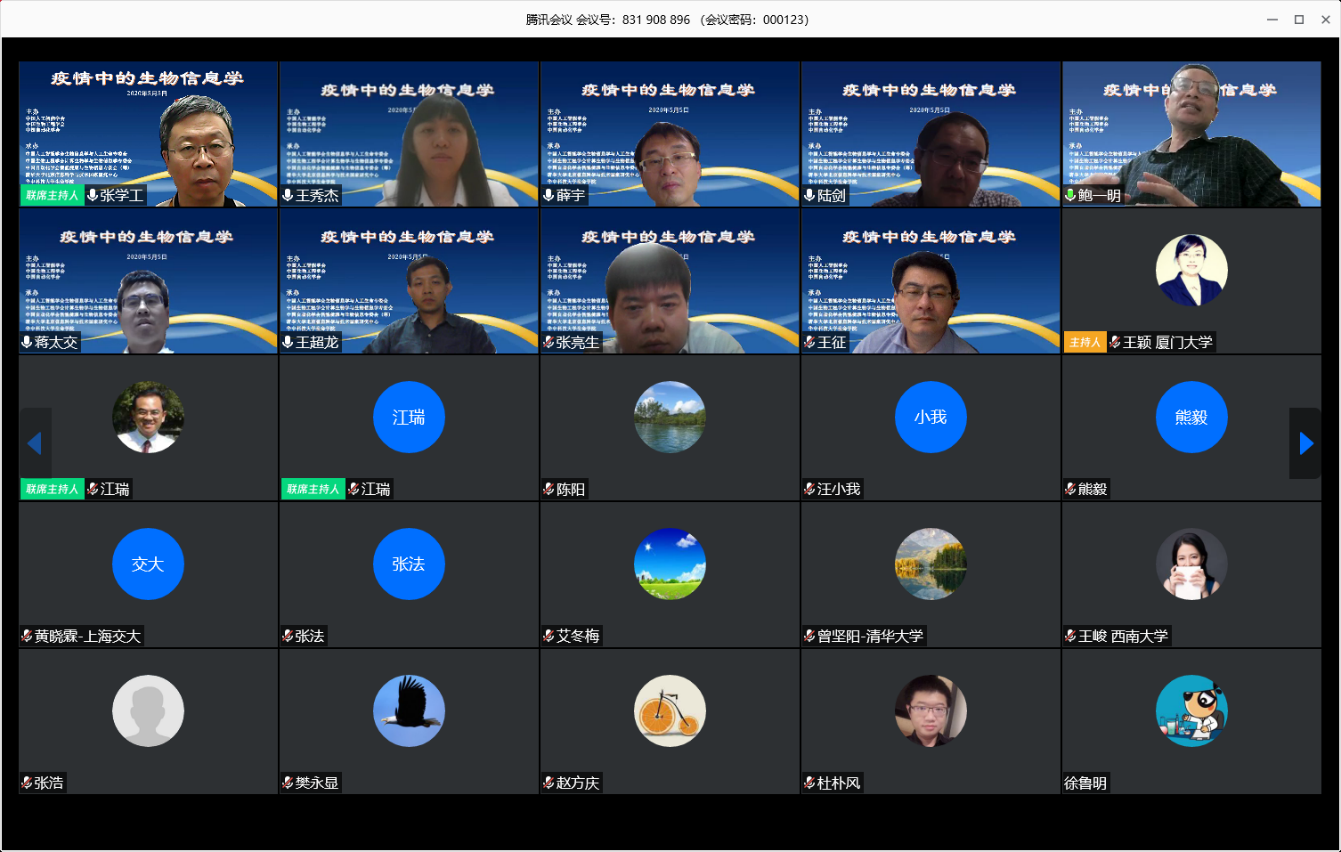Select the blue 熊毅 avatar circle
This screenshot has width=1341, height=852.
(x=1191, y=417)
